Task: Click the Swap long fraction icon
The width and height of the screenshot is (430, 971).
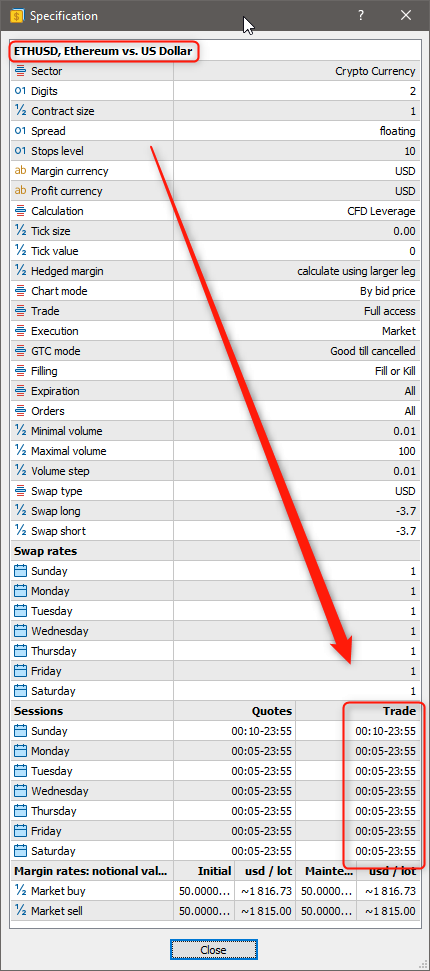Action: [x=20, y=511]
